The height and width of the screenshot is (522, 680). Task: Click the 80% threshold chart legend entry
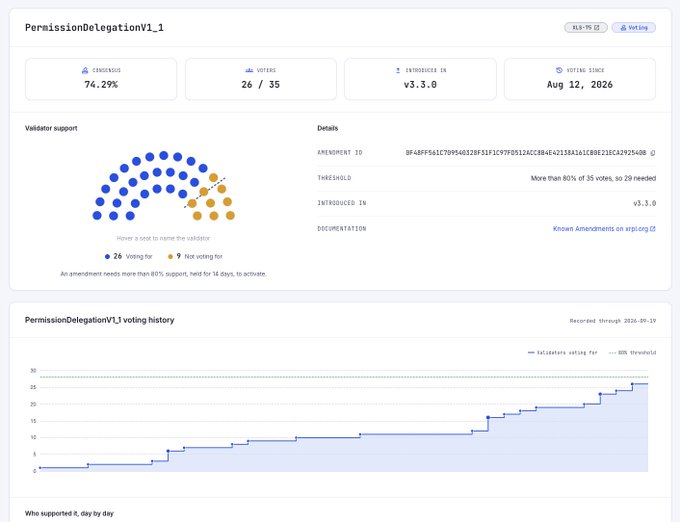click(x=632, y=352)
